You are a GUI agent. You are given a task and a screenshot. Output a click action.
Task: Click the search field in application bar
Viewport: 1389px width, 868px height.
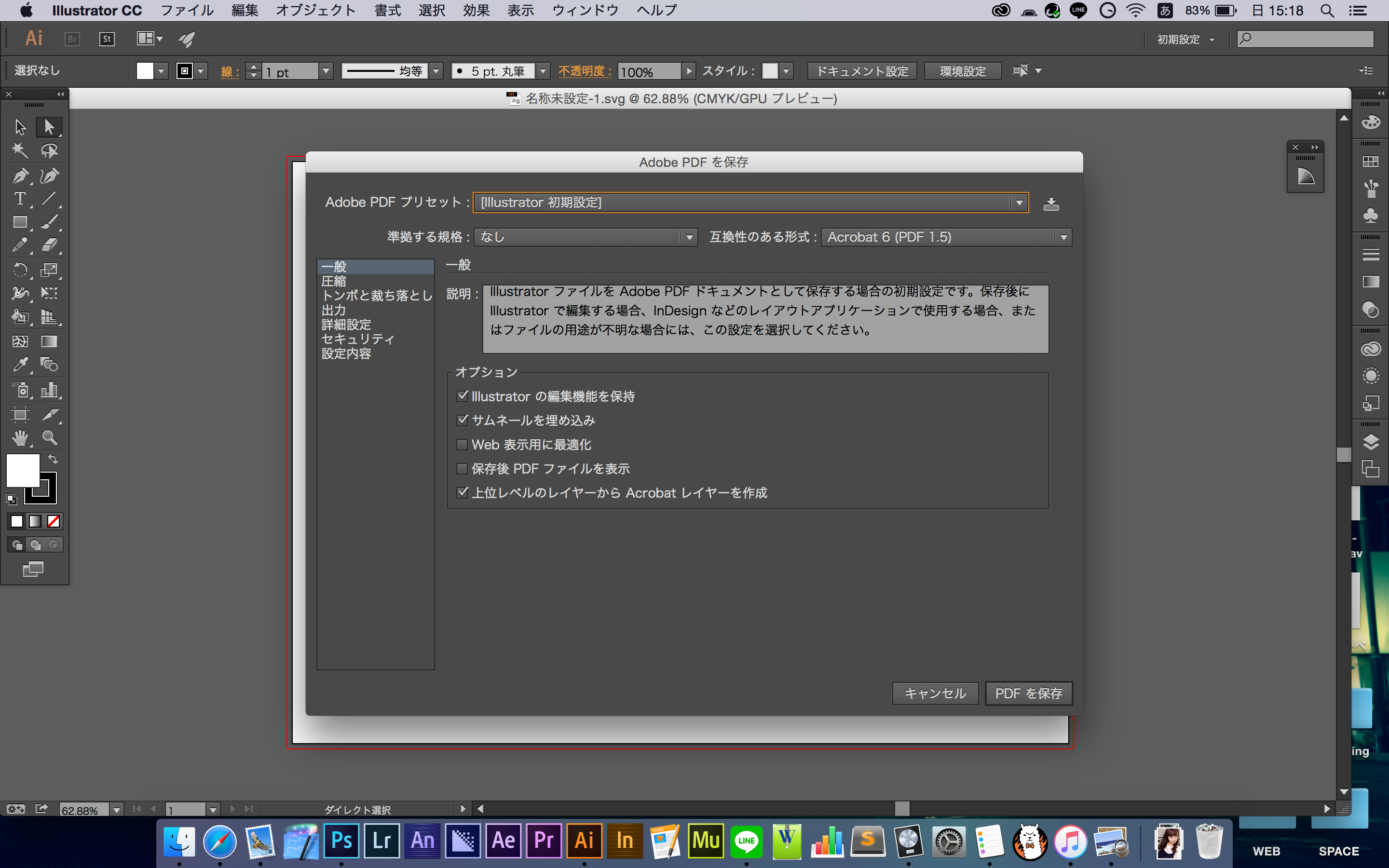pos(1305,39)
